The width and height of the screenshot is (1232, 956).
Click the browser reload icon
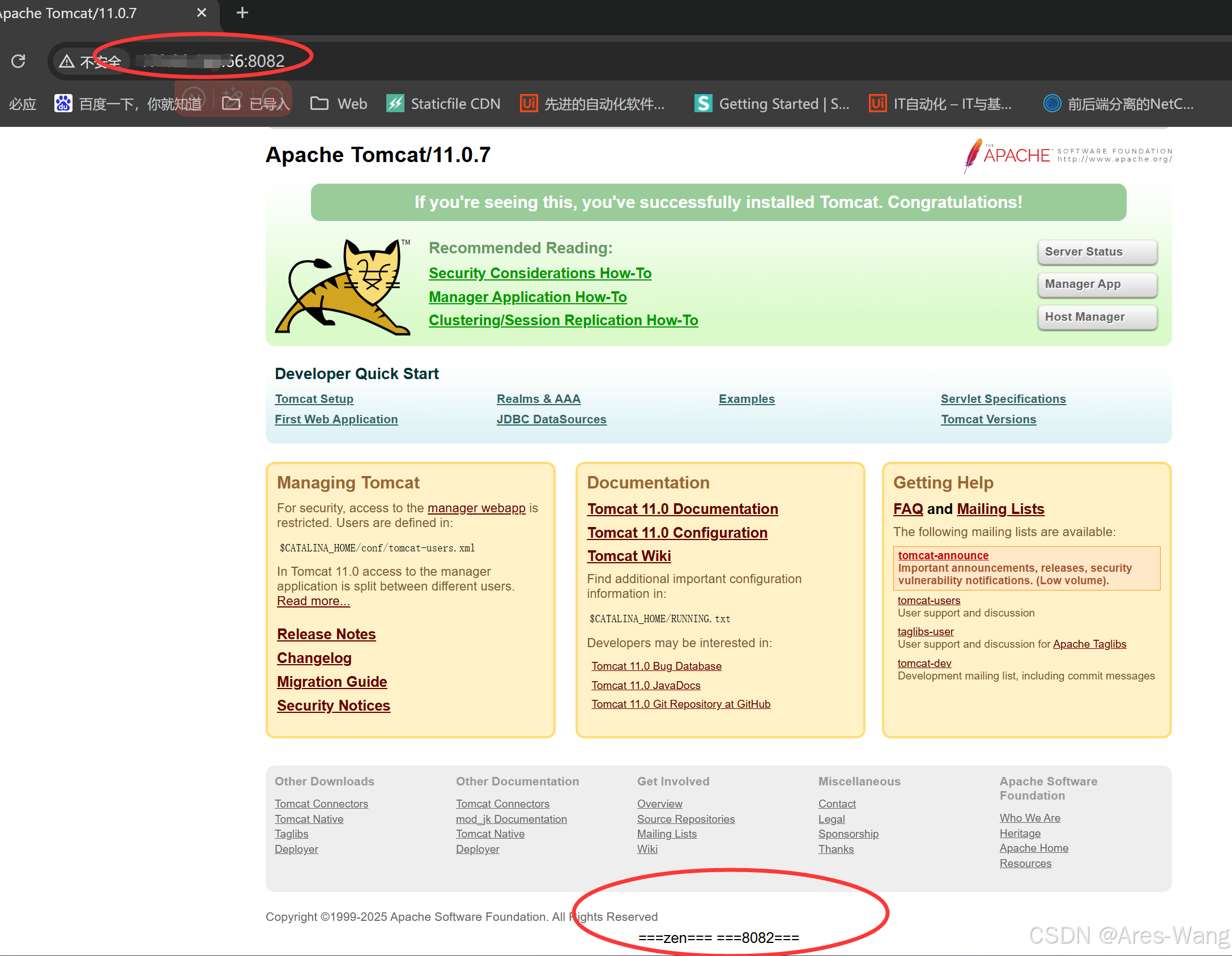point(19,61)
